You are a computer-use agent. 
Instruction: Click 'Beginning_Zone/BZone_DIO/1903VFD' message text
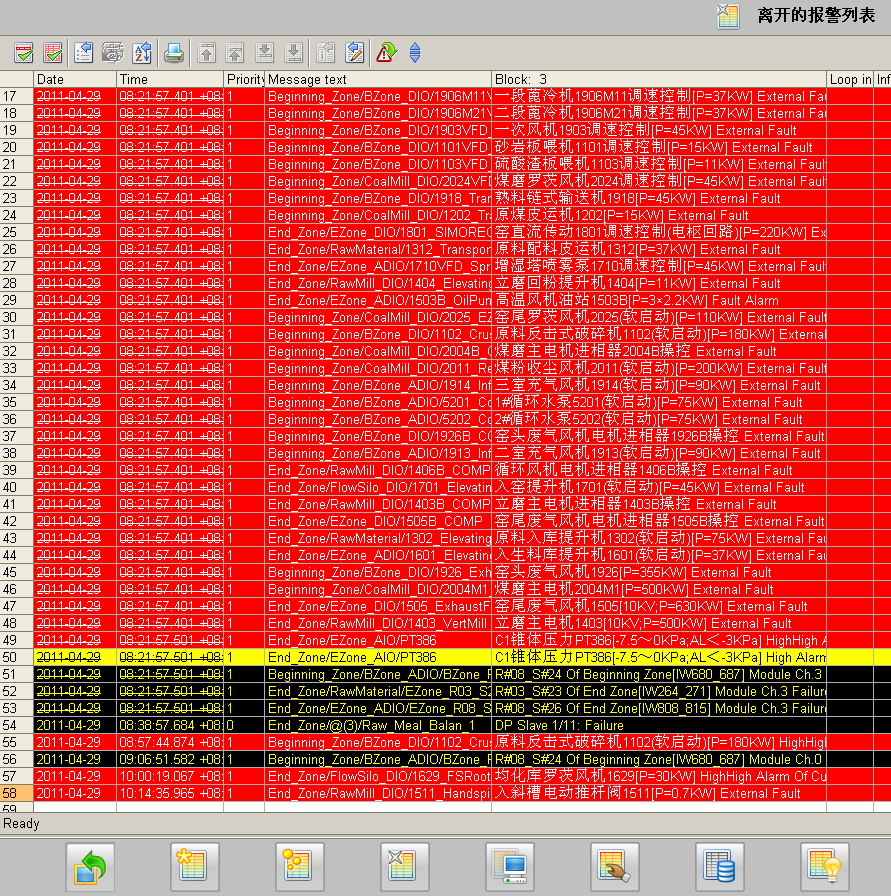coord(378,130)
